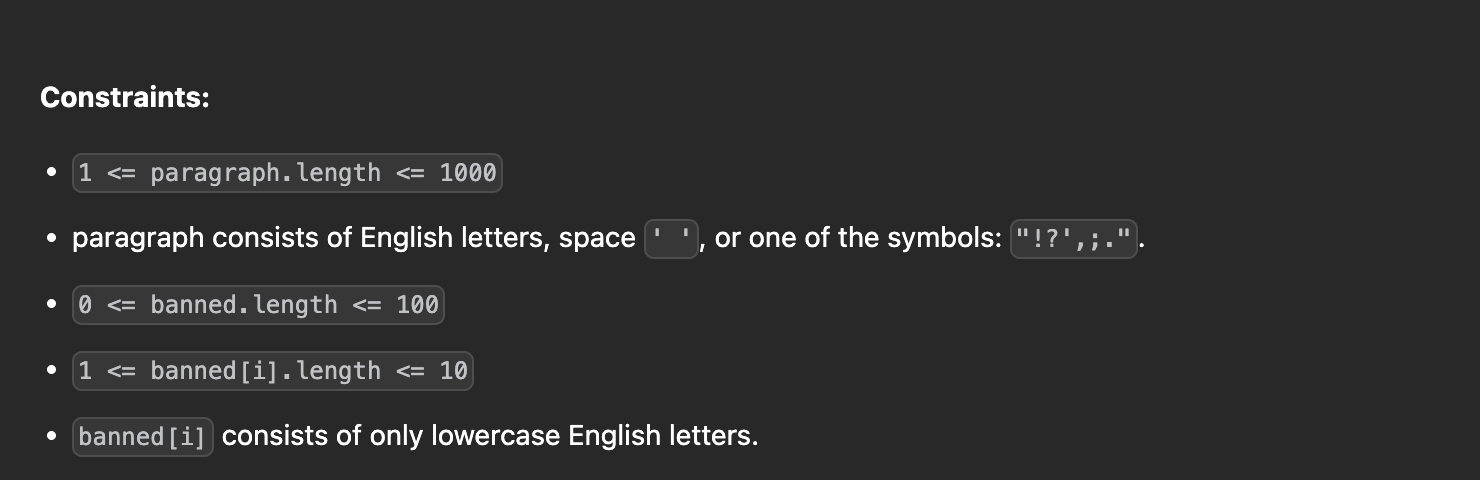Click the "0 <= banned.length <= 100" code block
Image resolution: width=1480 pixels, height=480 pixels.
[258, 305]
